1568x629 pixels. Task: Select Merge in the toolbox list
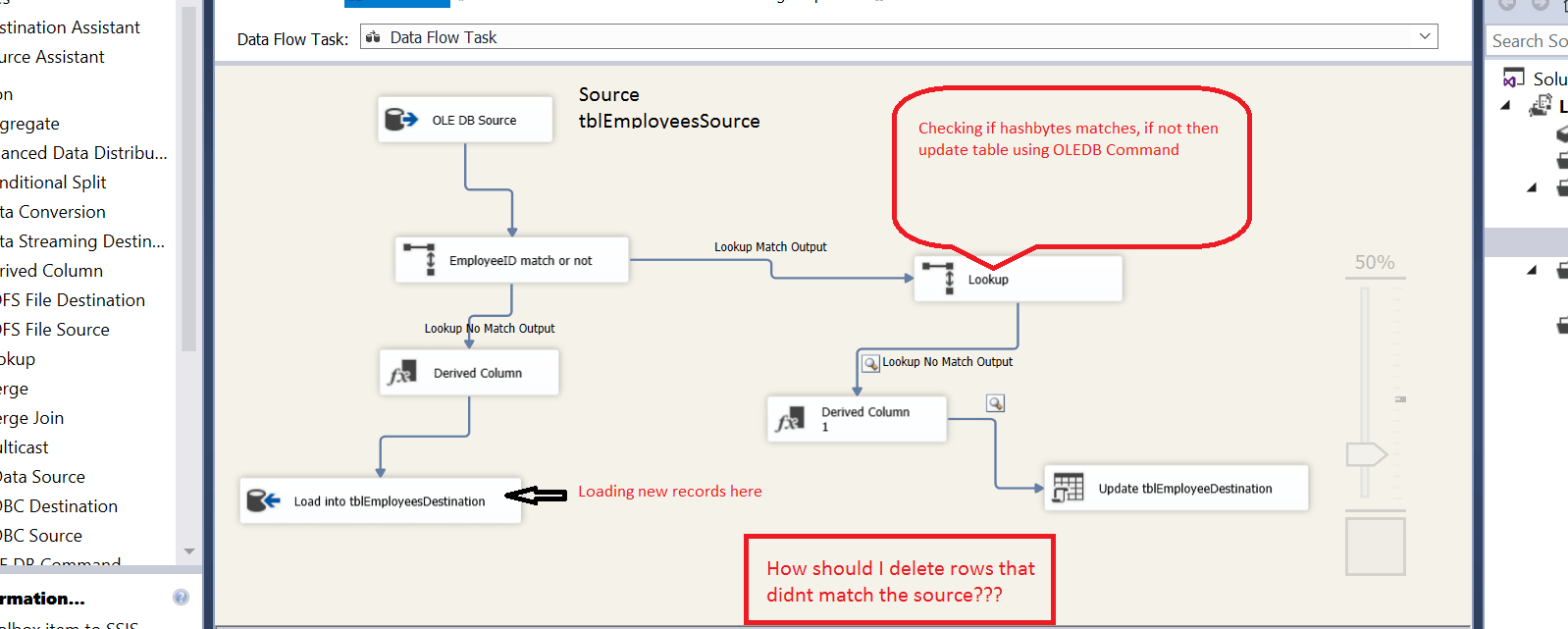point(14,389)
